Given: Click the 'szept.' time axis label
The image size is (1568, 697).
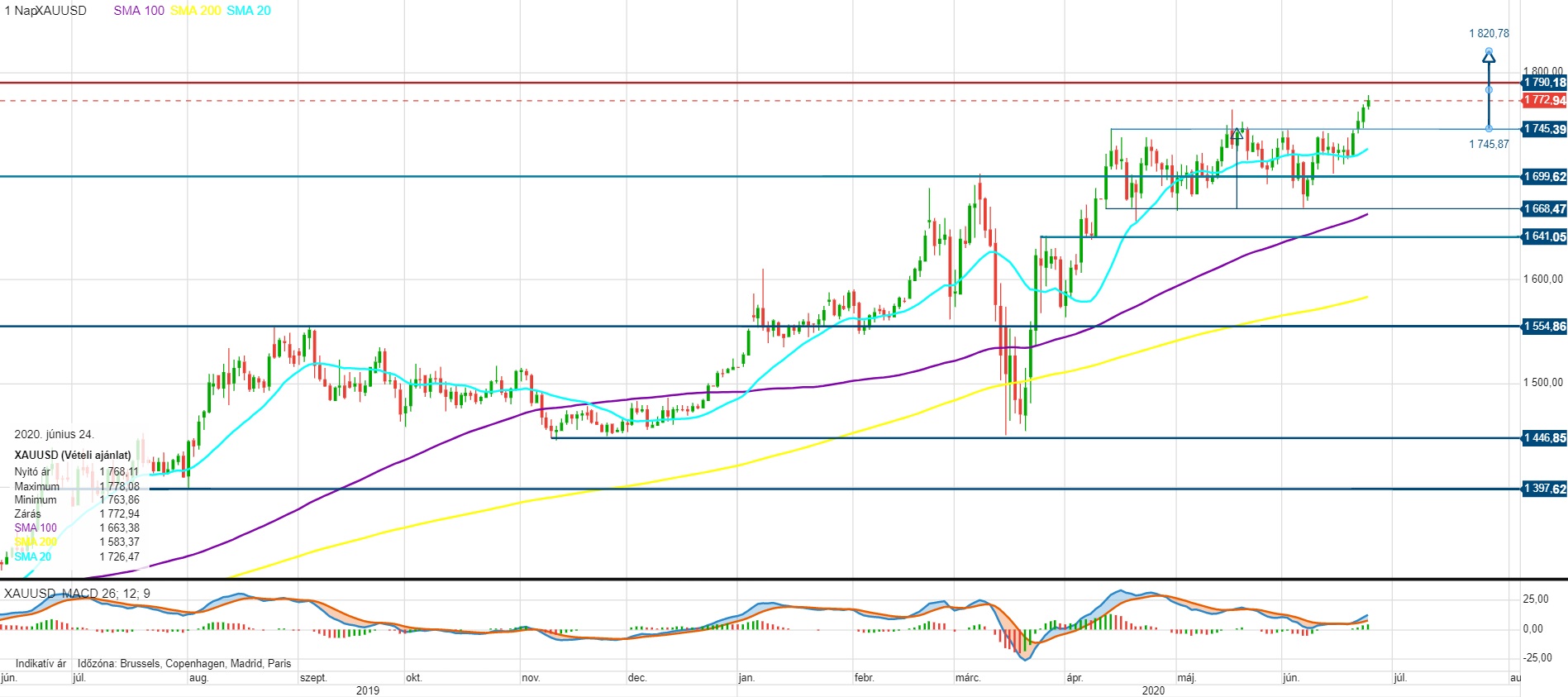Looking at the screenshot, I should 313,678.
